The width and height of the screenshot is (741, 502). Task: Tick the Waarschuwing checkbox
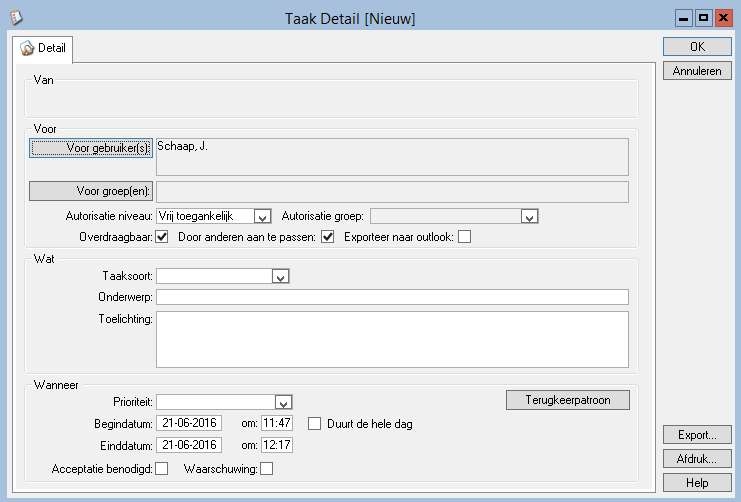point(266,468)
